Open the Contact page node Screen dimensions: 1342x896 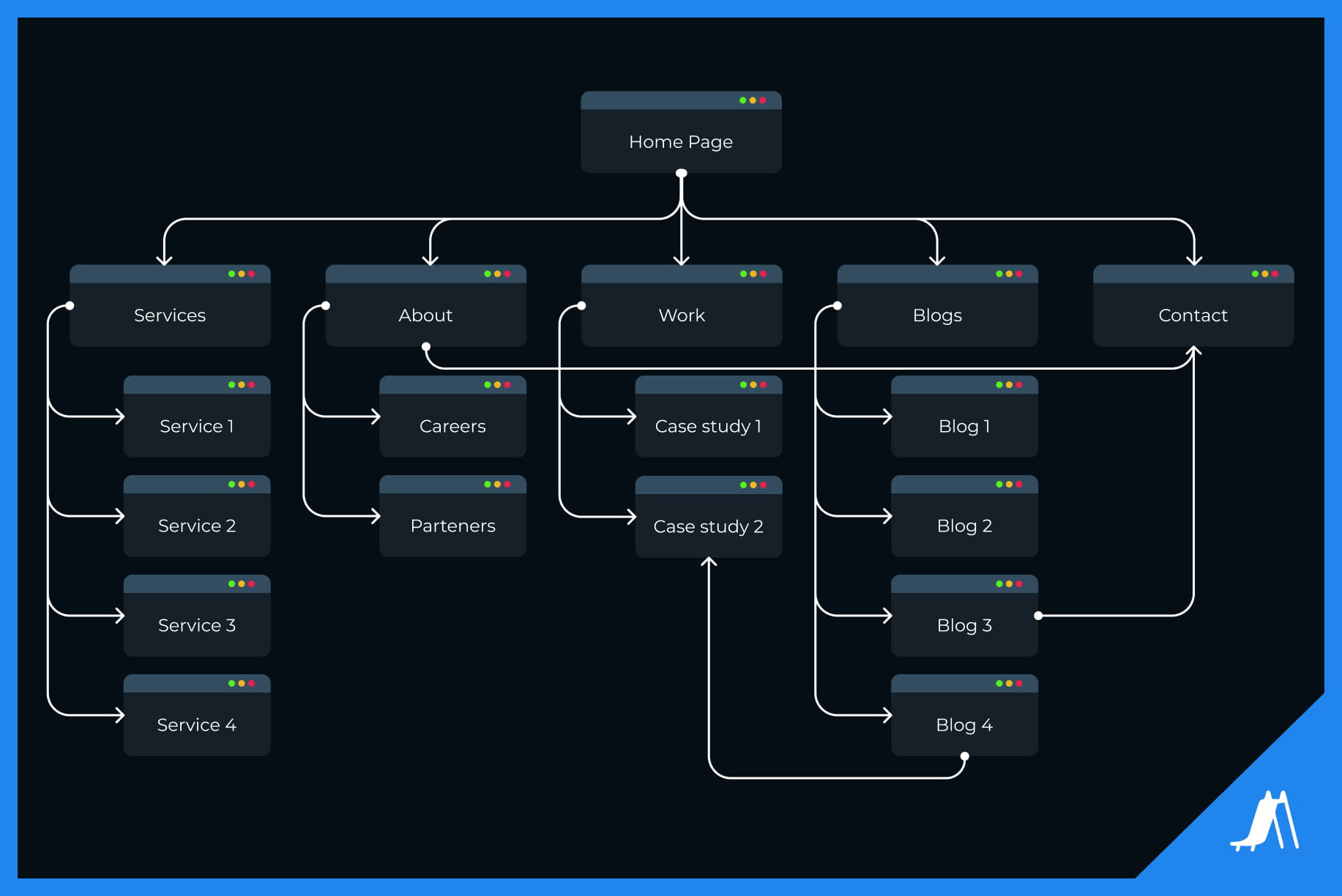(x=1193, y=315)
